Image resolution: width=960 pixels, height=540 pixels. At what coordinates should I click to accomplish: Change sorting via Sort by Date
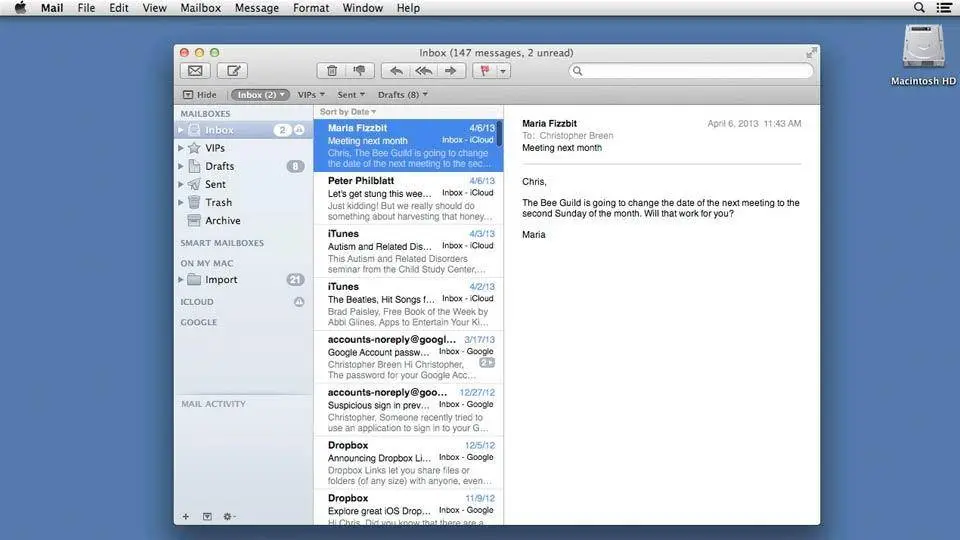(348, 112)
